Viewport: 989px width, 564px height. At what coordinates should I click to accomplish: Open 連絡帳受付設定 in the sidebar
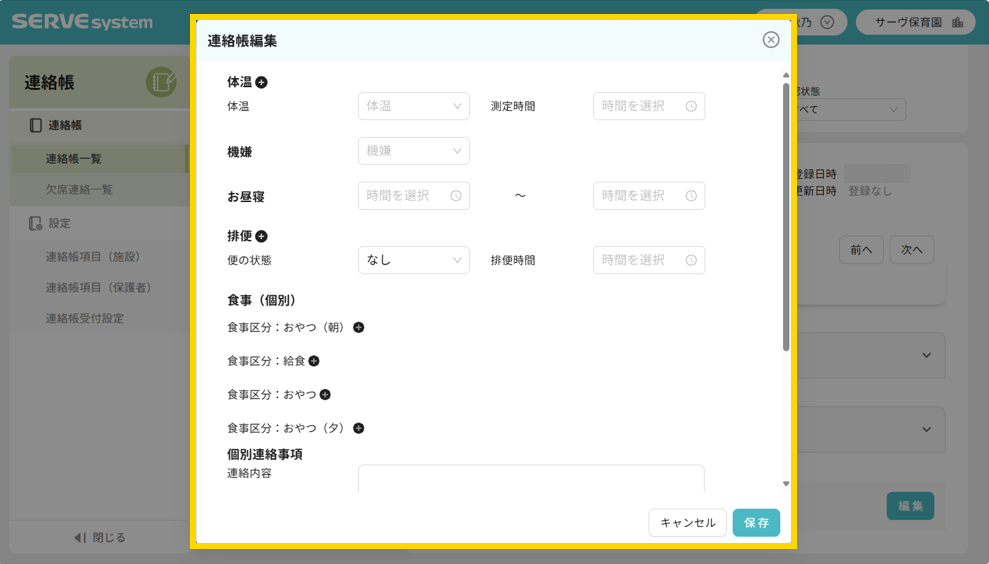click(85, 319)
